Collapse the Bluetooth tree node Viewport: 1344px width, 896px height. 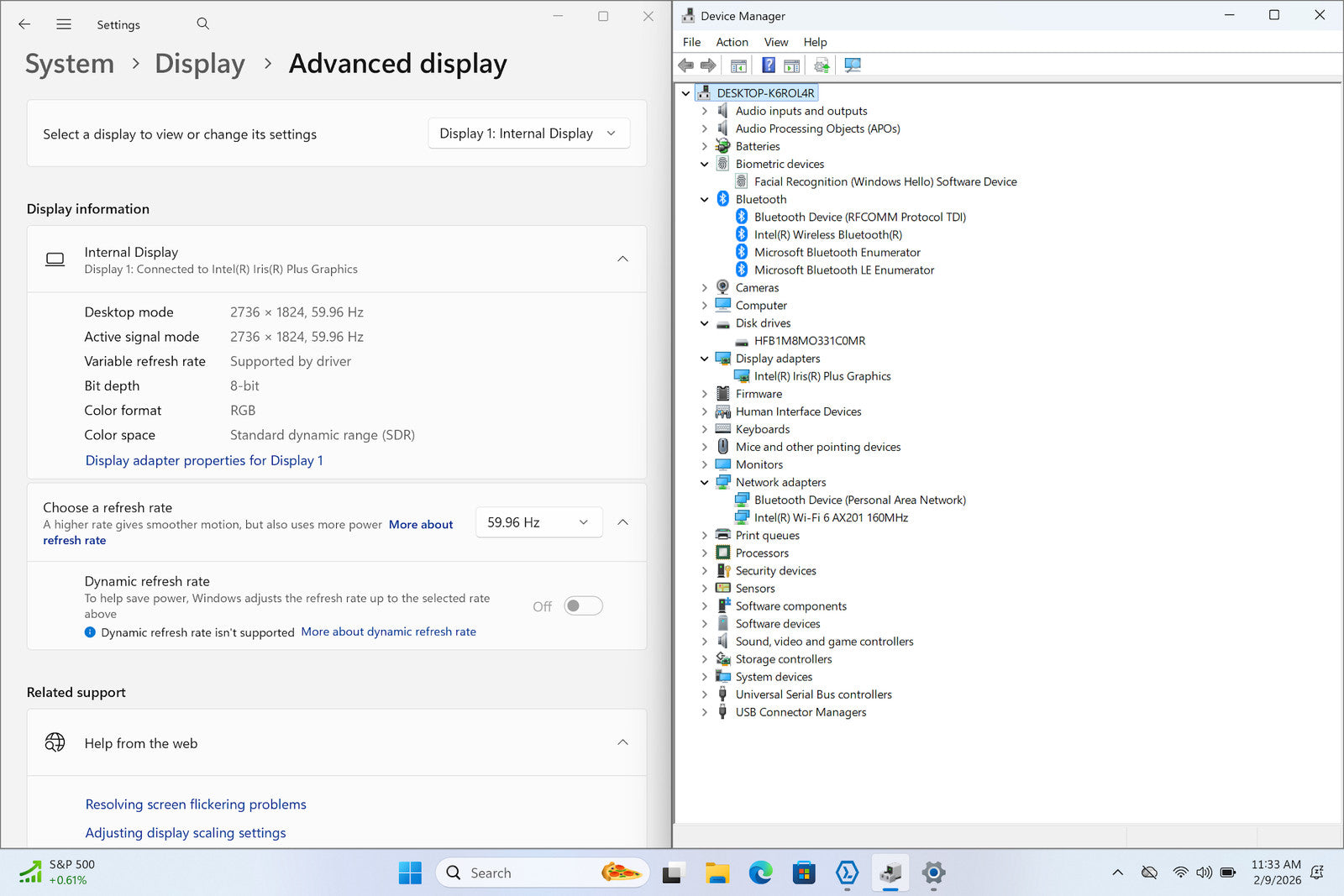(x=705, y=200)
